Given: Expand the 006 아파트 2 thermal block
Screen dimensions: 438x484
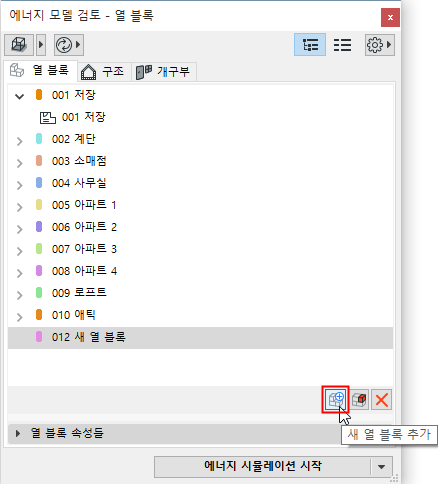Looking at the screenshot, I should [19, 229].
